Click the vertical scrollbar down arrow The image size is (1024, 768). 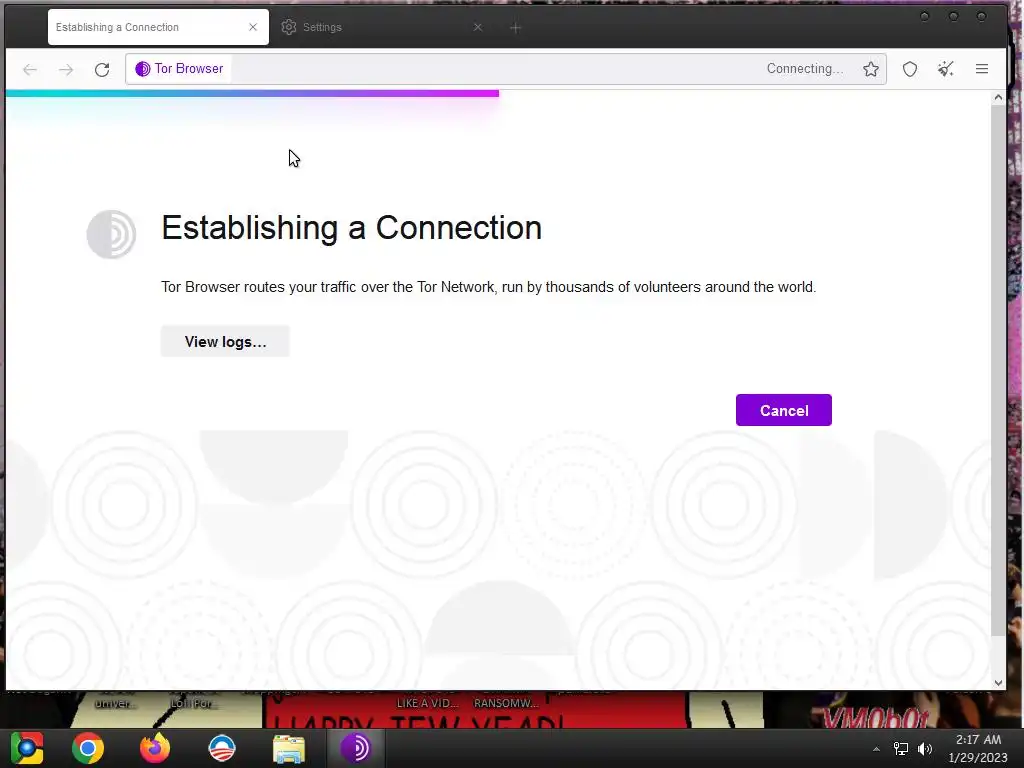998,682
